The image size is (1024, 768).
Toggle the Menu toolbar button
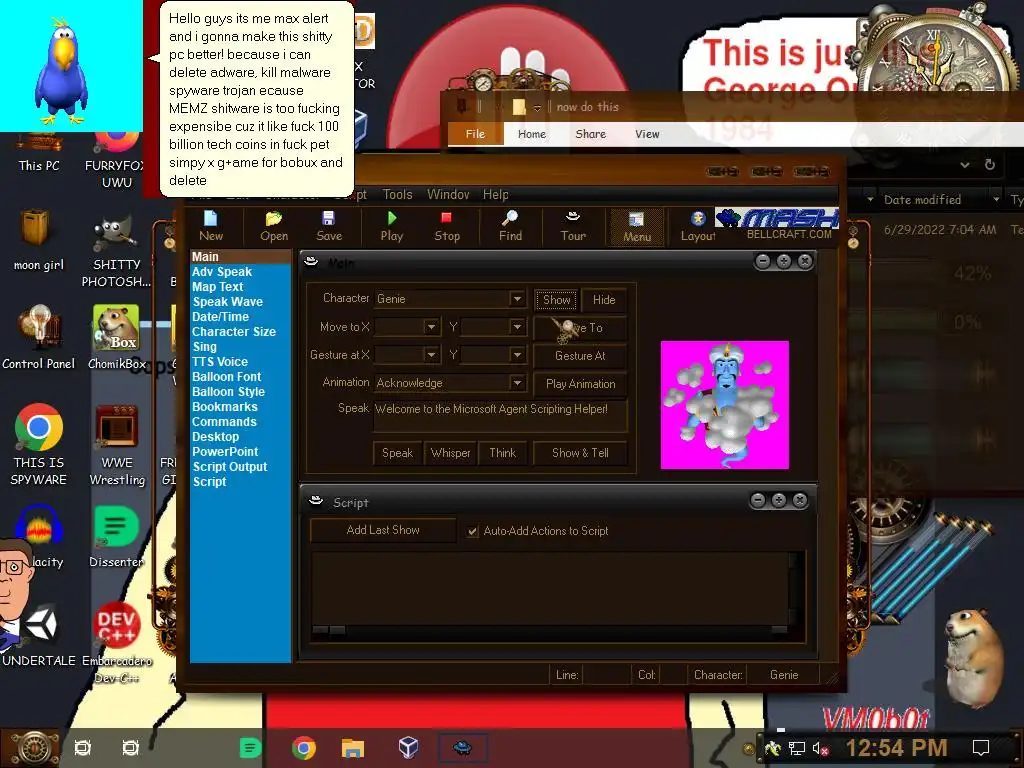637,227
